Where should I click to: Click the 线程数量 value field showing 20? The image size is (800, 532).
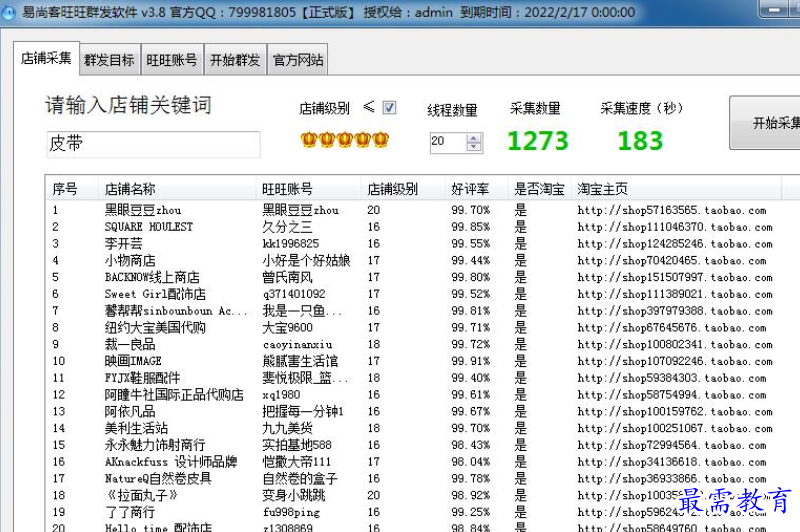(448, 142)
